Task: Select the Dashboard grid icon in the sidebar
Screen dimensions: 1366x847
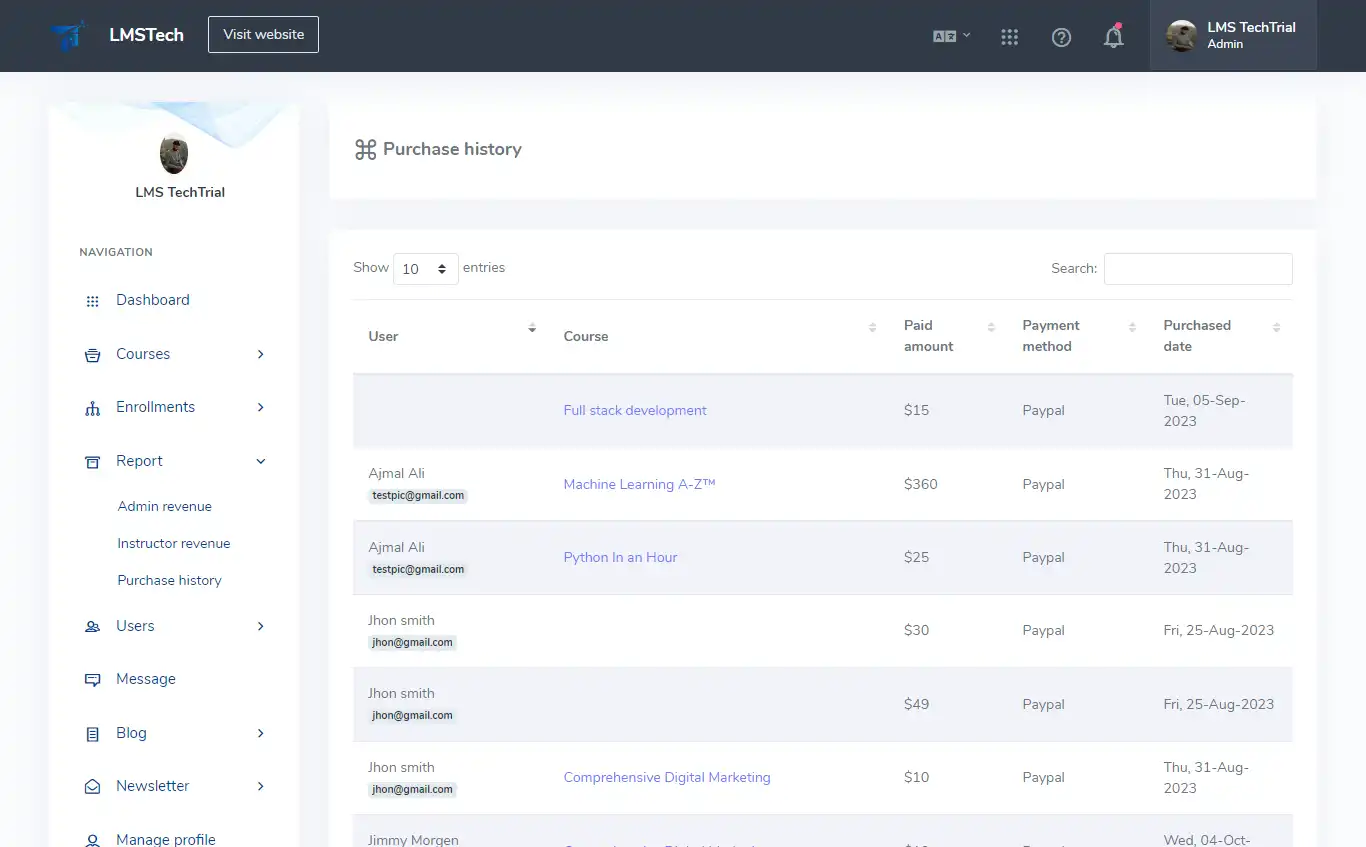Action: click(91, 300)
